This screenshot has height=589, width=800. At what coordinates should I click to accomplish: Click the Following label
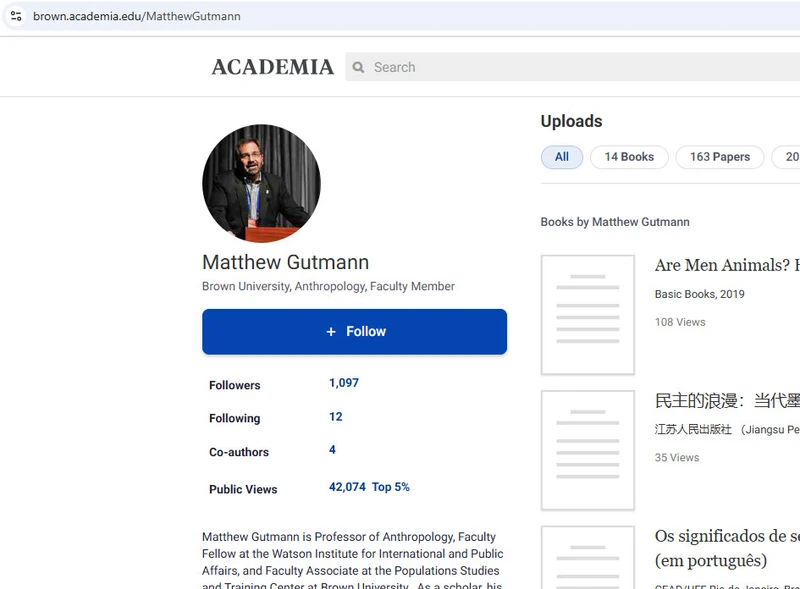235,419
